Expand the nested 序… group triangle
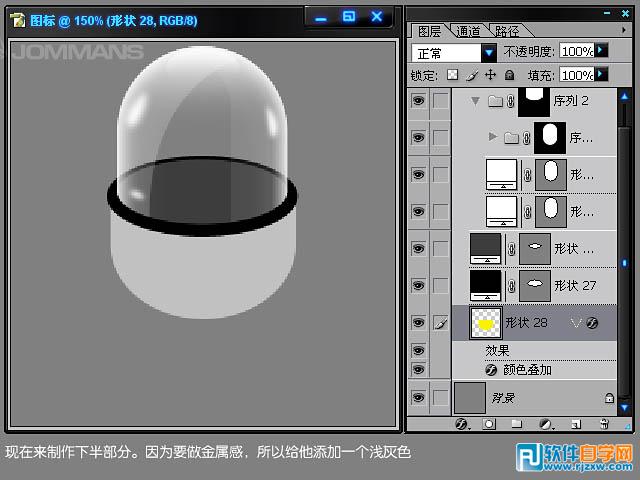 click(493, 136)
